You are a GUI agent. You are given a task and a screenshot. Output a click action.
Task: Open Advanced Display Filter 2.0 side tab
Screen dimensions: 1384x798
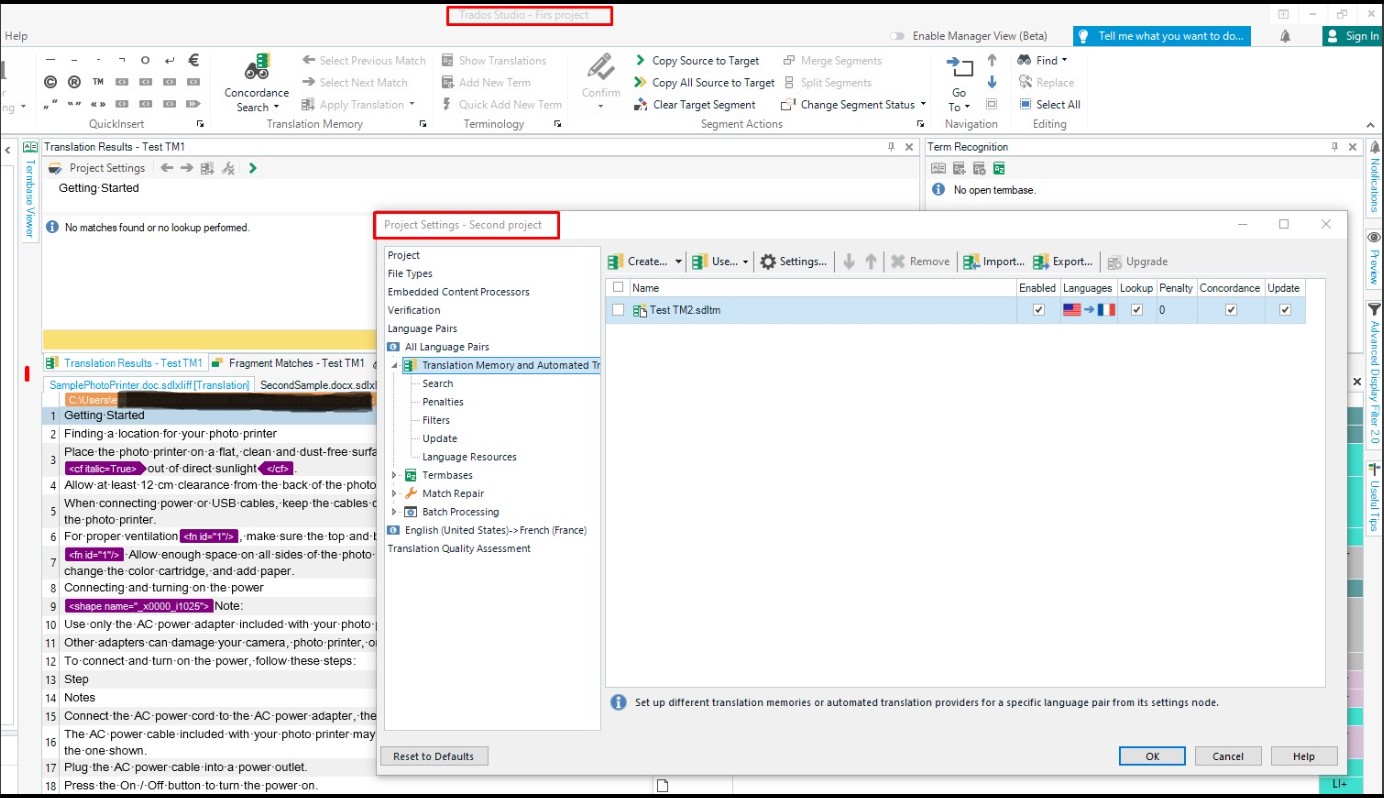(1374, 374)
